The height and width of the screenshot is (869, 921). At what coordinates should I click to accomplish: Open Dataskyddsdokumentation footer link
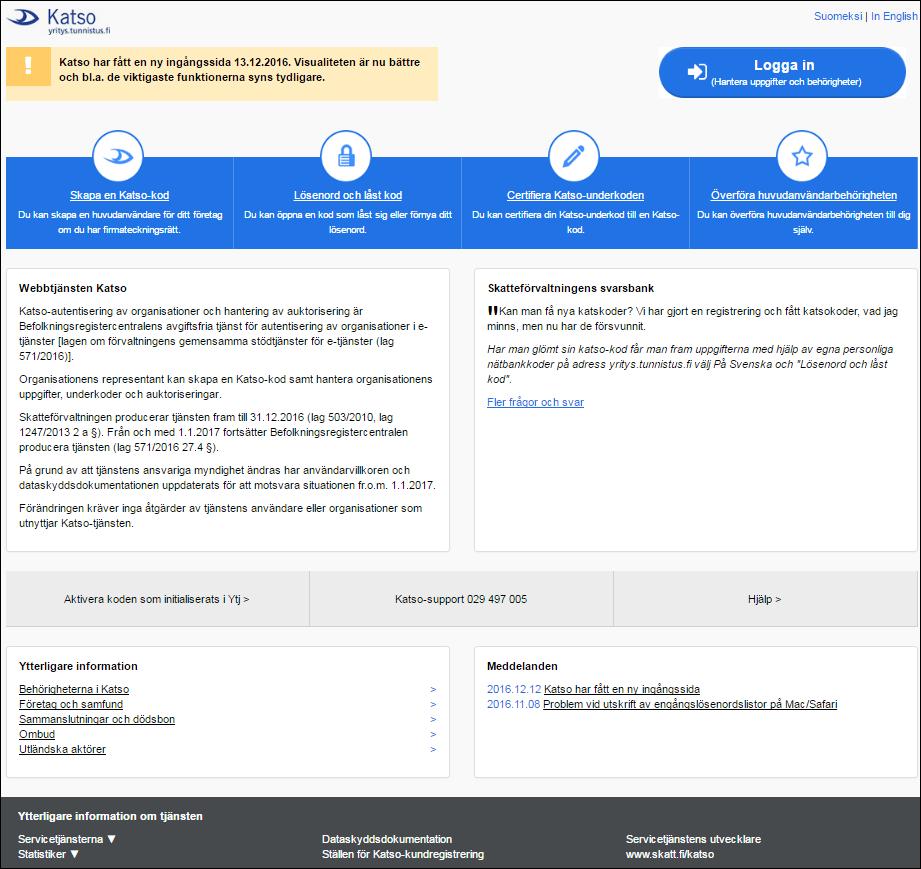pos(387,839)
